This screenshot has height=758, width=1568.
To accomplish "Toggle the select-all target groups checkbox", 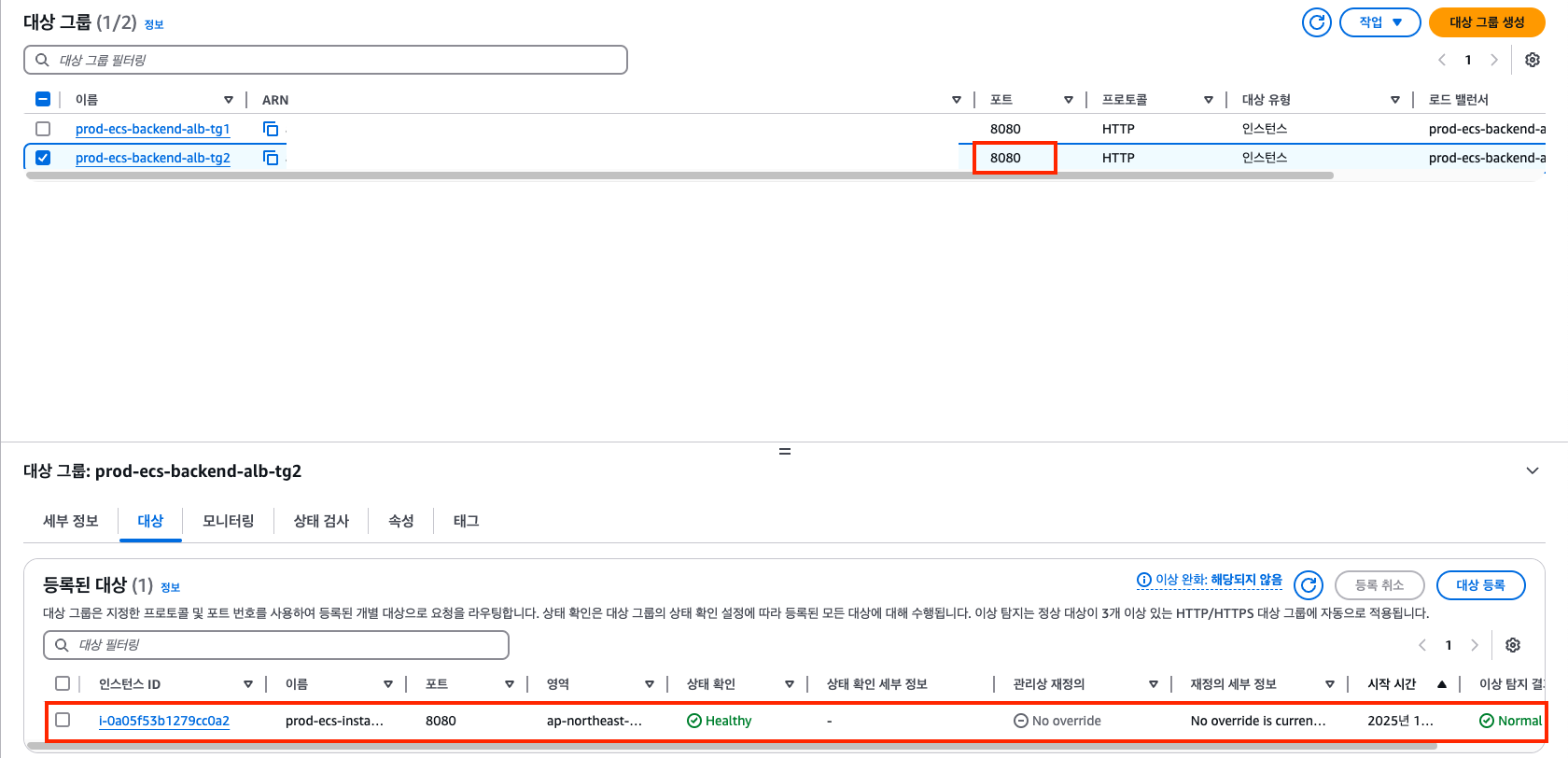I will 43,99.
